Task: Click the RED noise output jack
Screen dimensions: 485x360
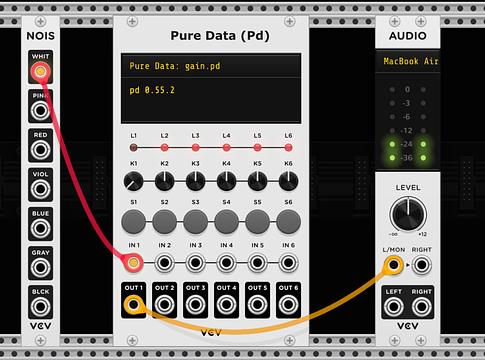Action: coord(40,150)
